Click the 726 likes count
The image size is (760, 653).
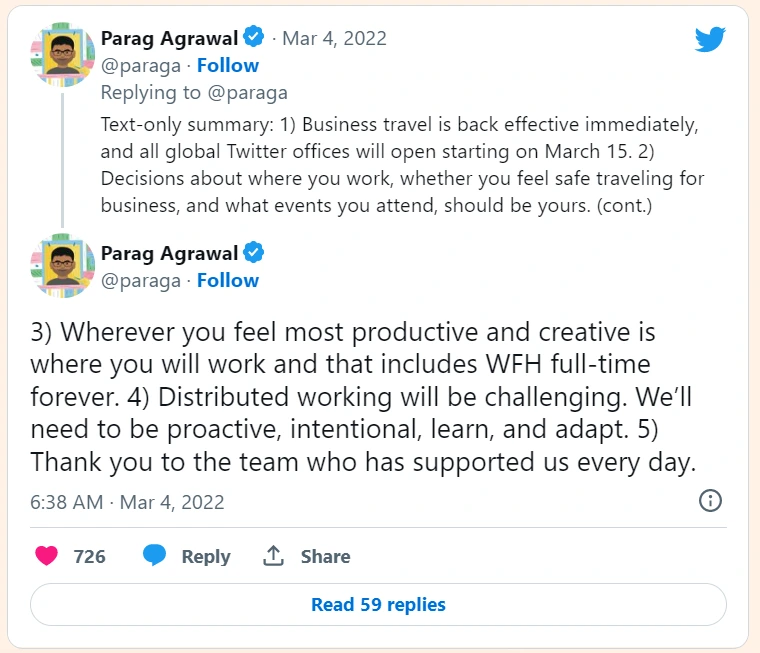[90, 556]
